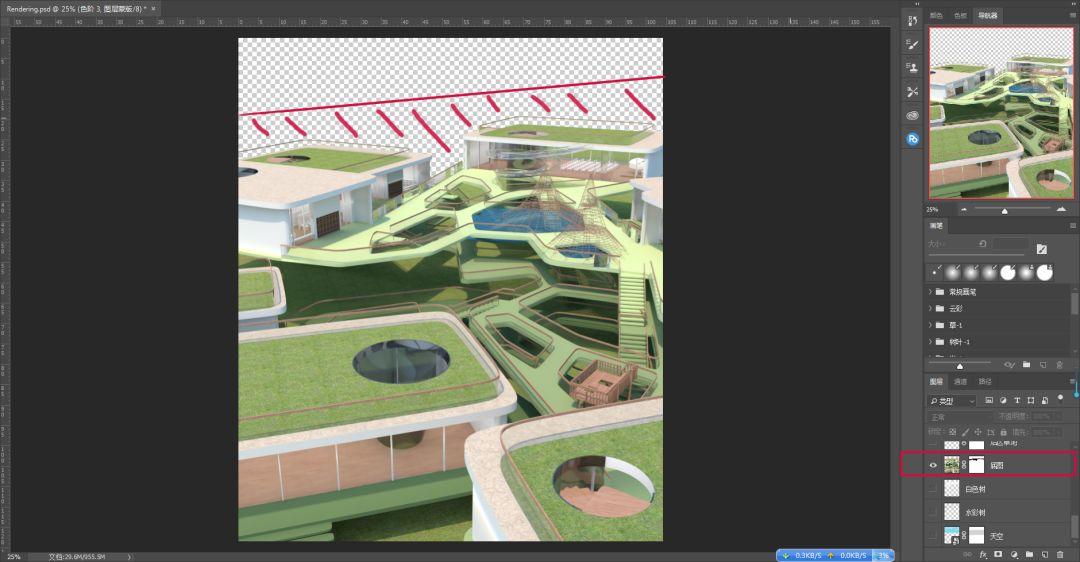
Task: Open the Brush Settings panel icon
Action: (x=913, y=45)
